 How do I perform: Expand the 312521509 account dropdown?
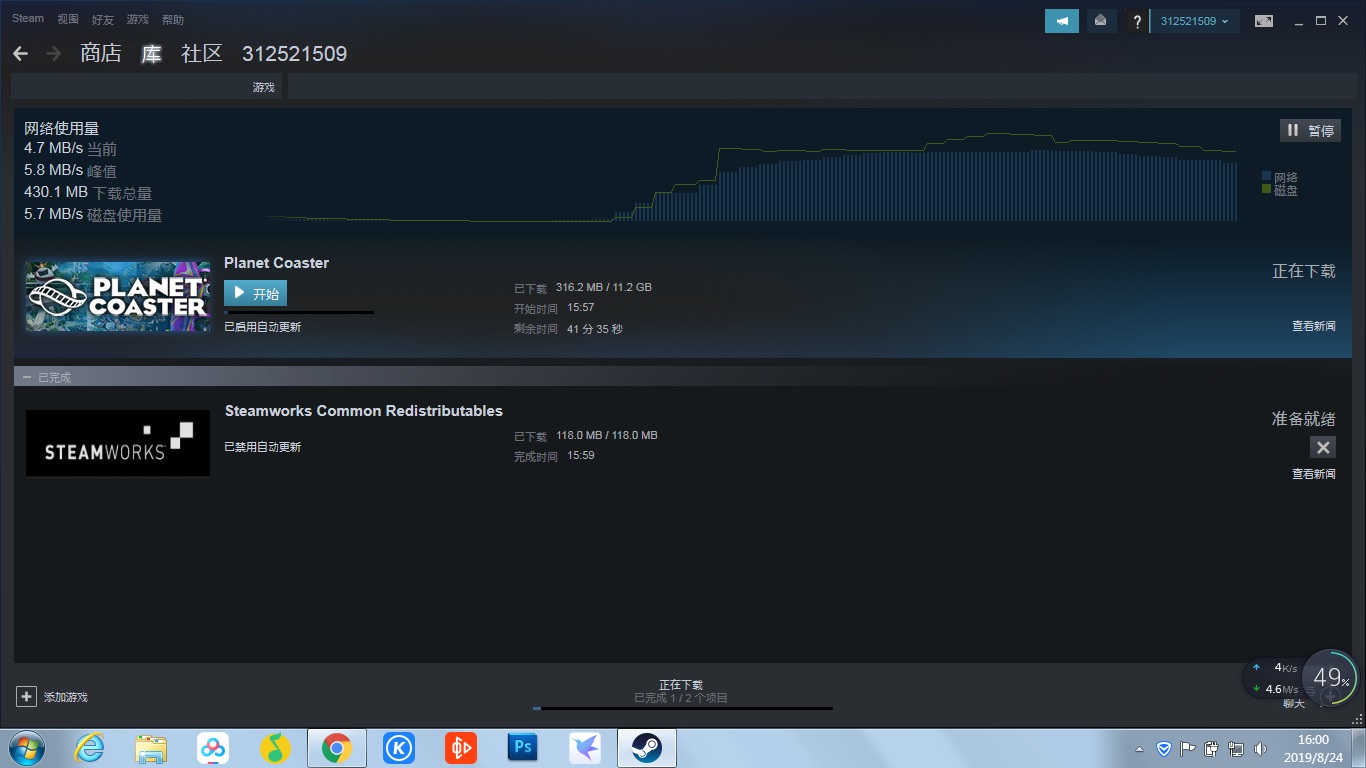pyautogui.click(x=1195, y=21)
